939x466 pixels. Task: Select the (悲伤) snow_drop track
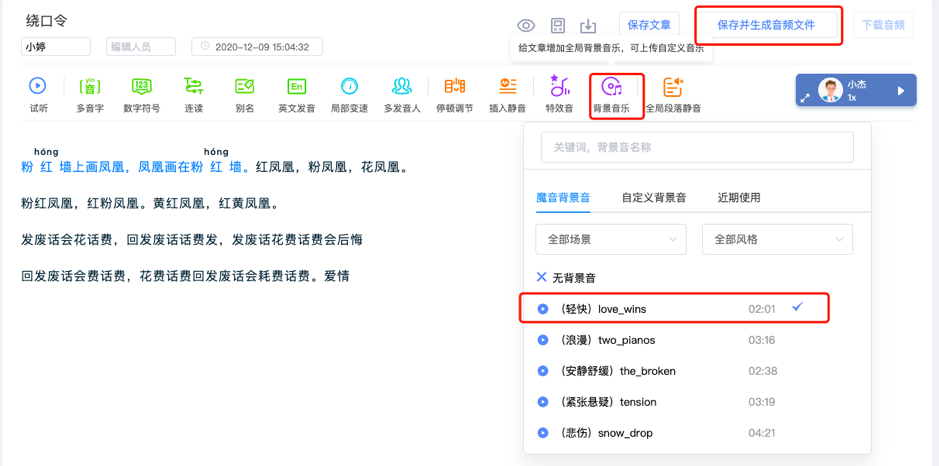[x=606, y=433]
